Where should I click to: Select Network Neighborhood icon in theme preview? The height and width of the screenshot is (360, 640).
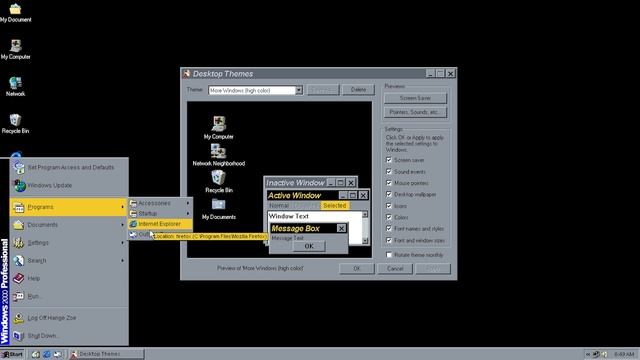tap(218, 155)
